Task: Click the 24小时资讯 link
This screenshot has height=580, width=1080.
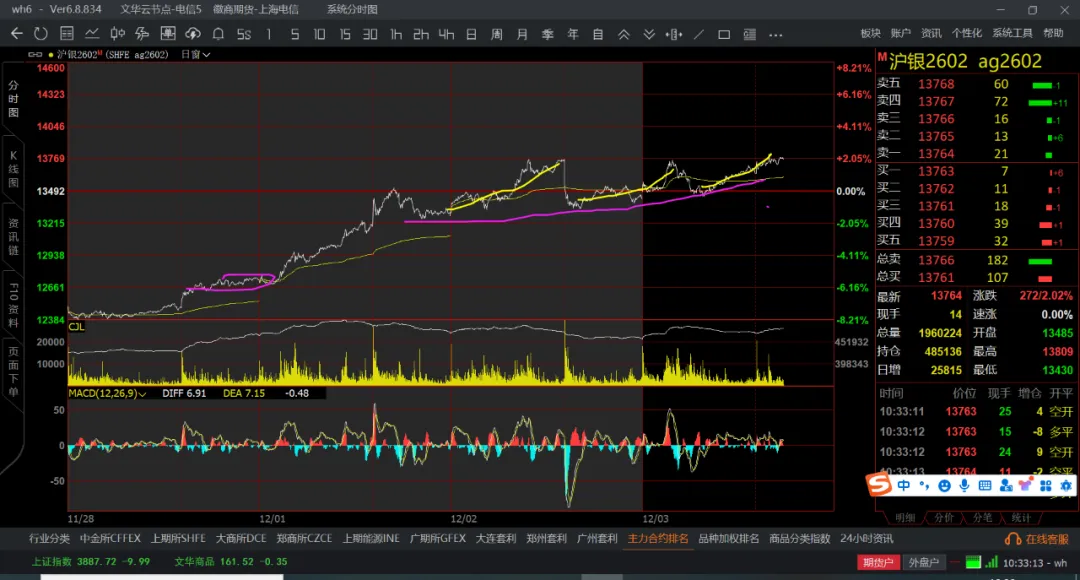Action: click(868, 539)
